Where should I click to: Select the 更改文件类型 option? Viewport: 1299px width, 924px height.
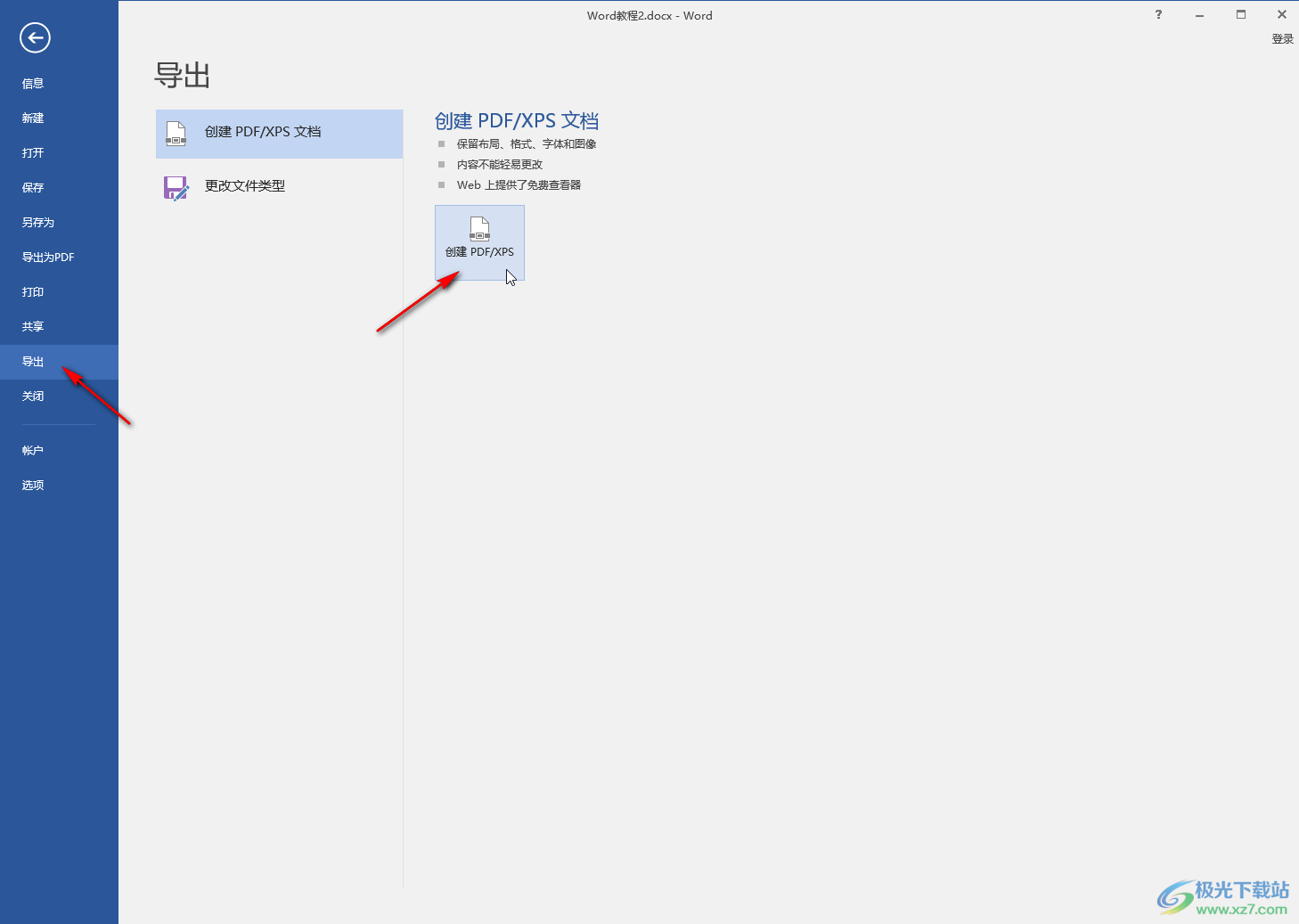point(279,187)
